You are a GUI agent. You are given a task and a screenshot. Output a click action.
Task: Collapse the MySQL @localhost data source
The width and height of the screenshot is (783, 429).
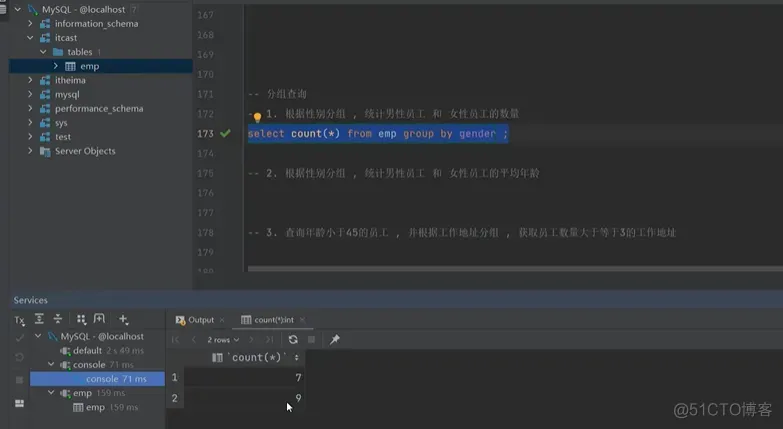point(18,9)
